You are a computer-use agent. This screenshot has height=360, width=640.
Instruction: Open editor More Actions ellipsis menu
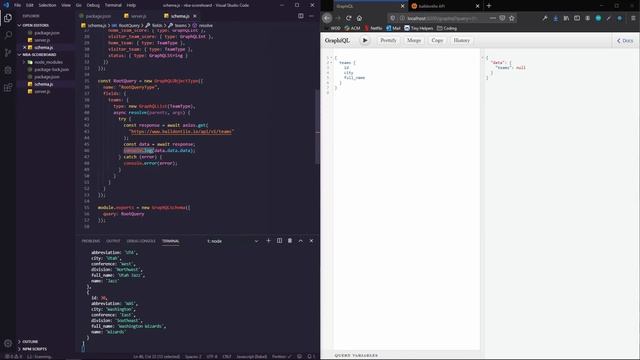click(x=311, y=16)
